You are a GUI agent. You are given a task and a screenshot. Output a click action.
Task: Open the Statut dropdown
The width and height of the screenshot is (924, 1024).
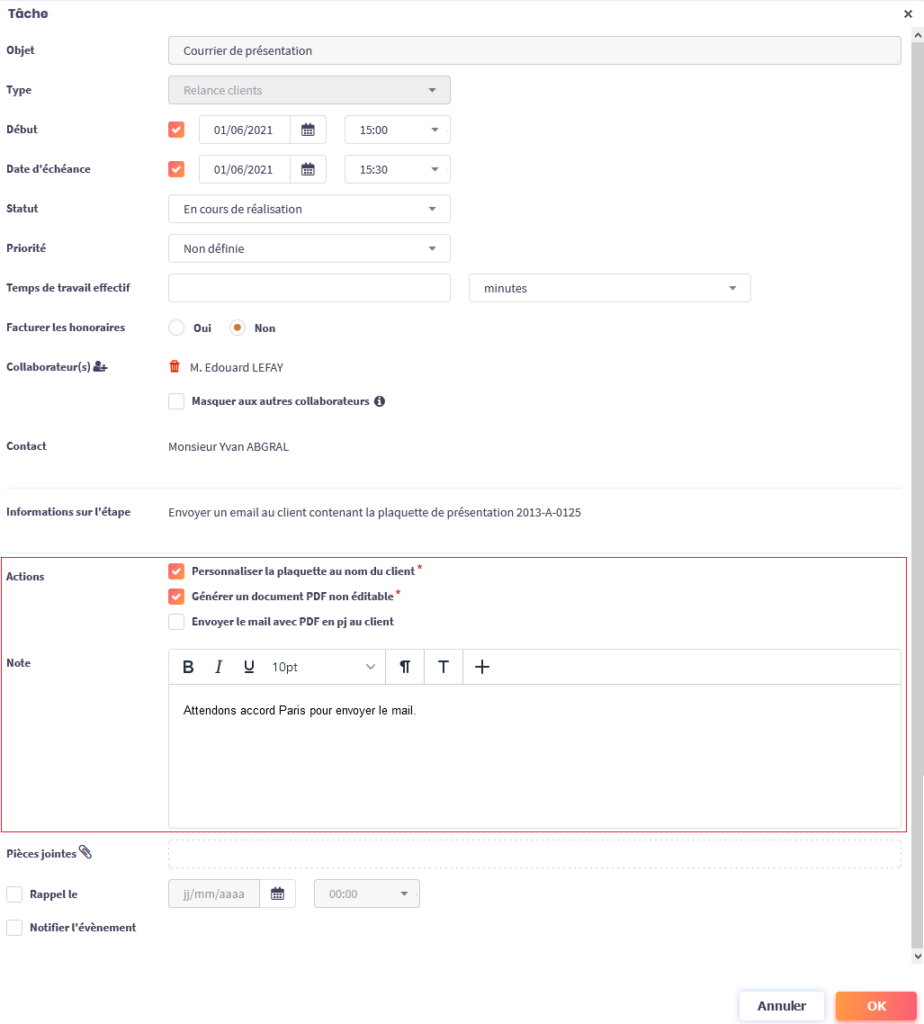309,209
